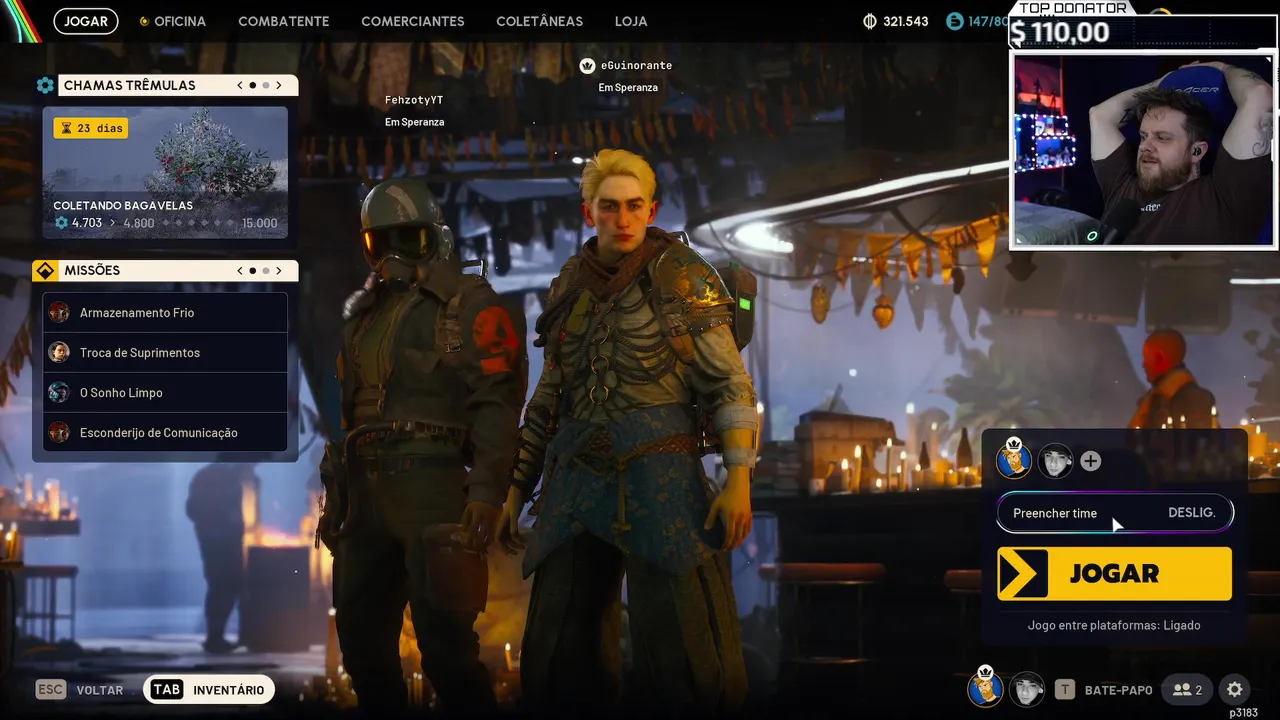
Task: Go to next Missões page
Action: click(279, 270)
